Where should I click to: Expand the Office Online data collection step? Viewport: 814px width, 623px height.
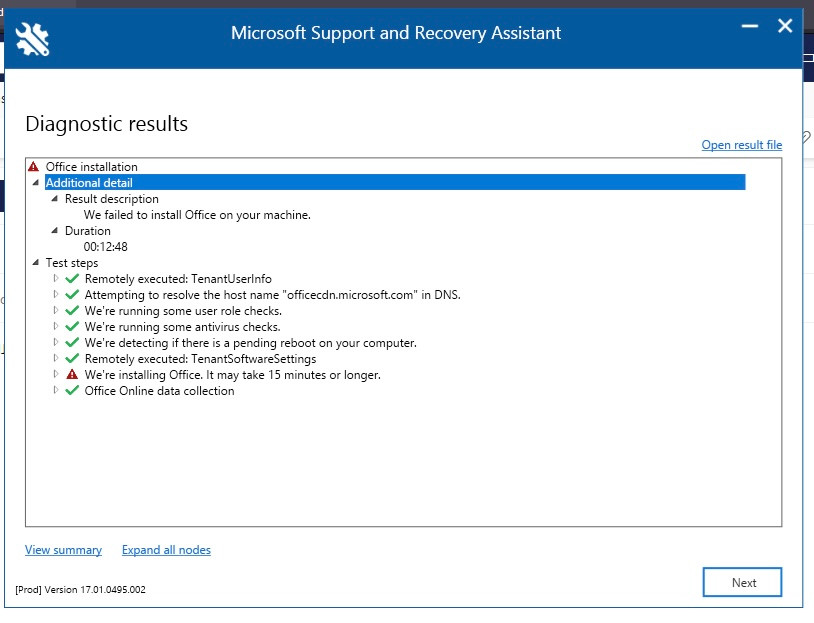coord(56,390)
